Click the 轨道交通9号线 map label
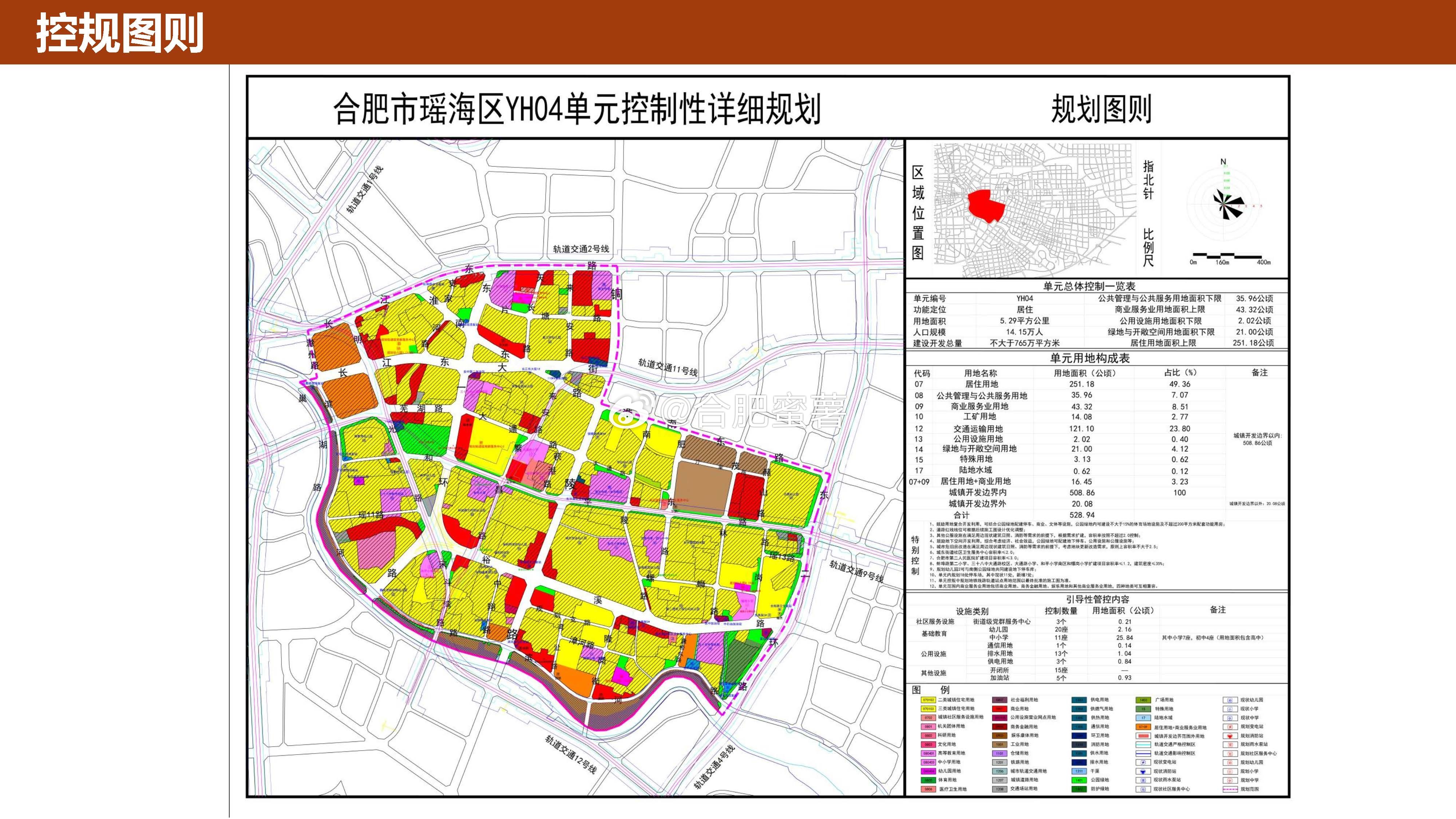This screenshot has height=819, width=1456. pyautogui.click(x=856, y=571)
